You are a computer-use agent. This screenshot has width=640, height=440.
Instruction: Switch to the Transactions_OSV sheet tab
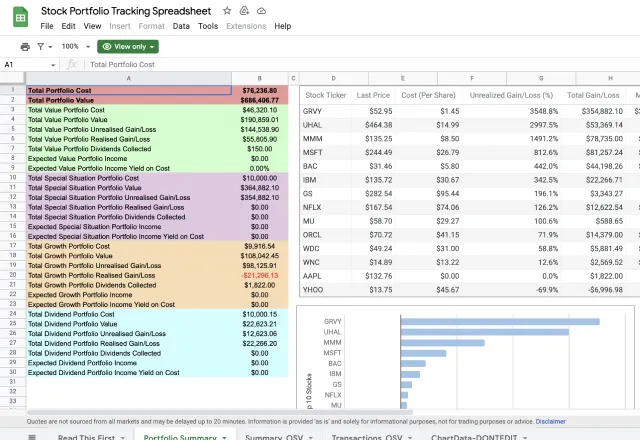tap(367, 437)
